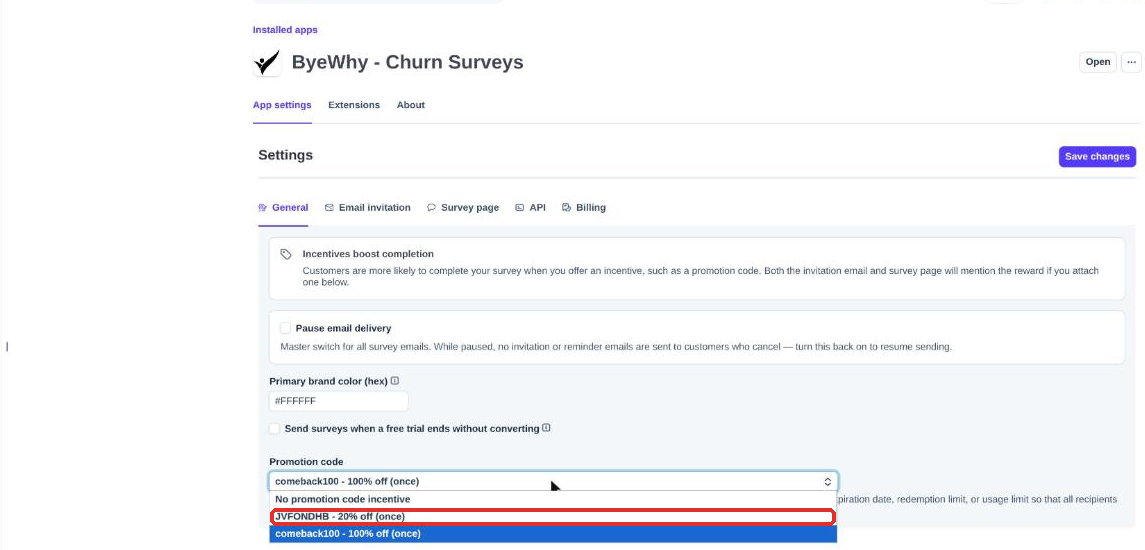Click the info icon beside free trial surveys
The height and width of the screenshot is (550, 1145).
[x=546, y=428]
